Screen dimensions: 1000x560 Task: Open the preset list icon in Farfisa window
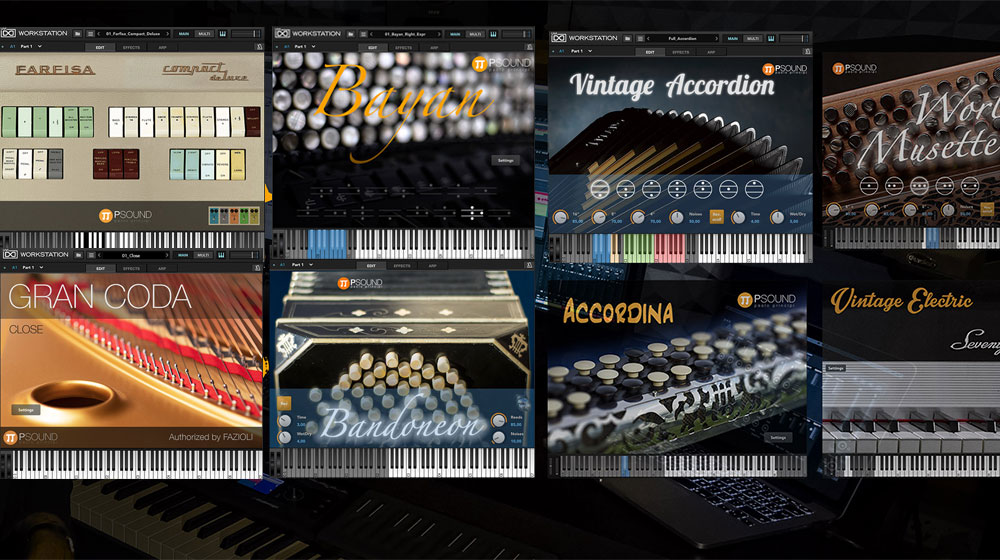pos(91,34)
